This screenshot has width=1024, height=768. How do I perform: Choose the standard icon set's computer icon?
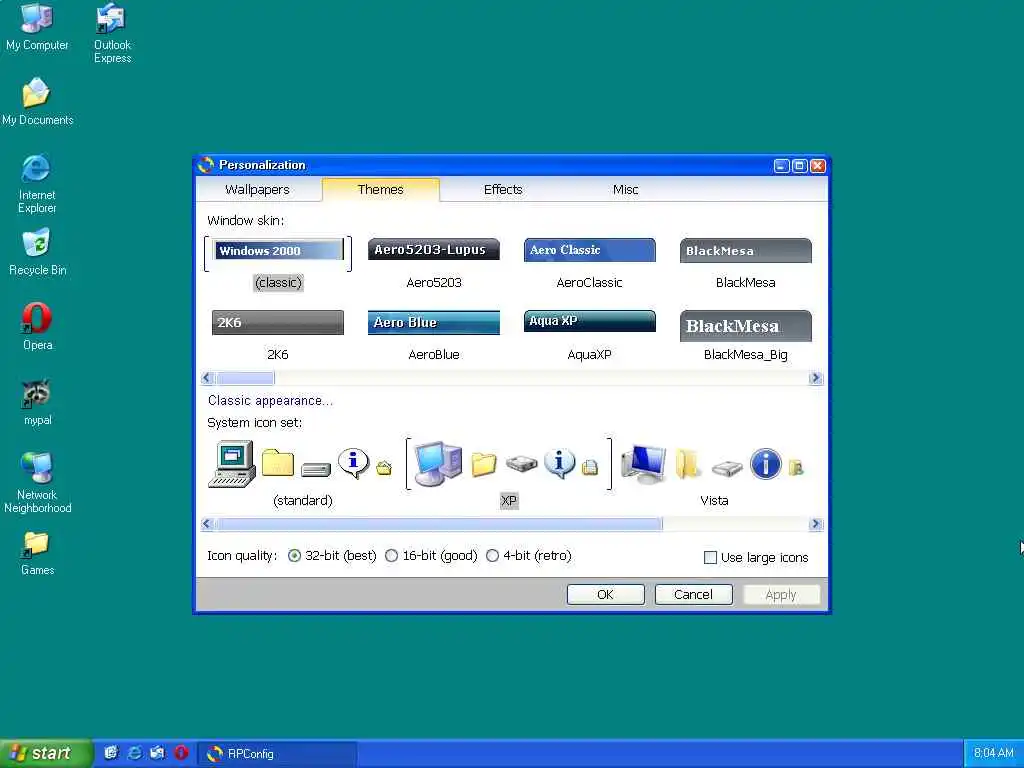click(x=232, y=464)
